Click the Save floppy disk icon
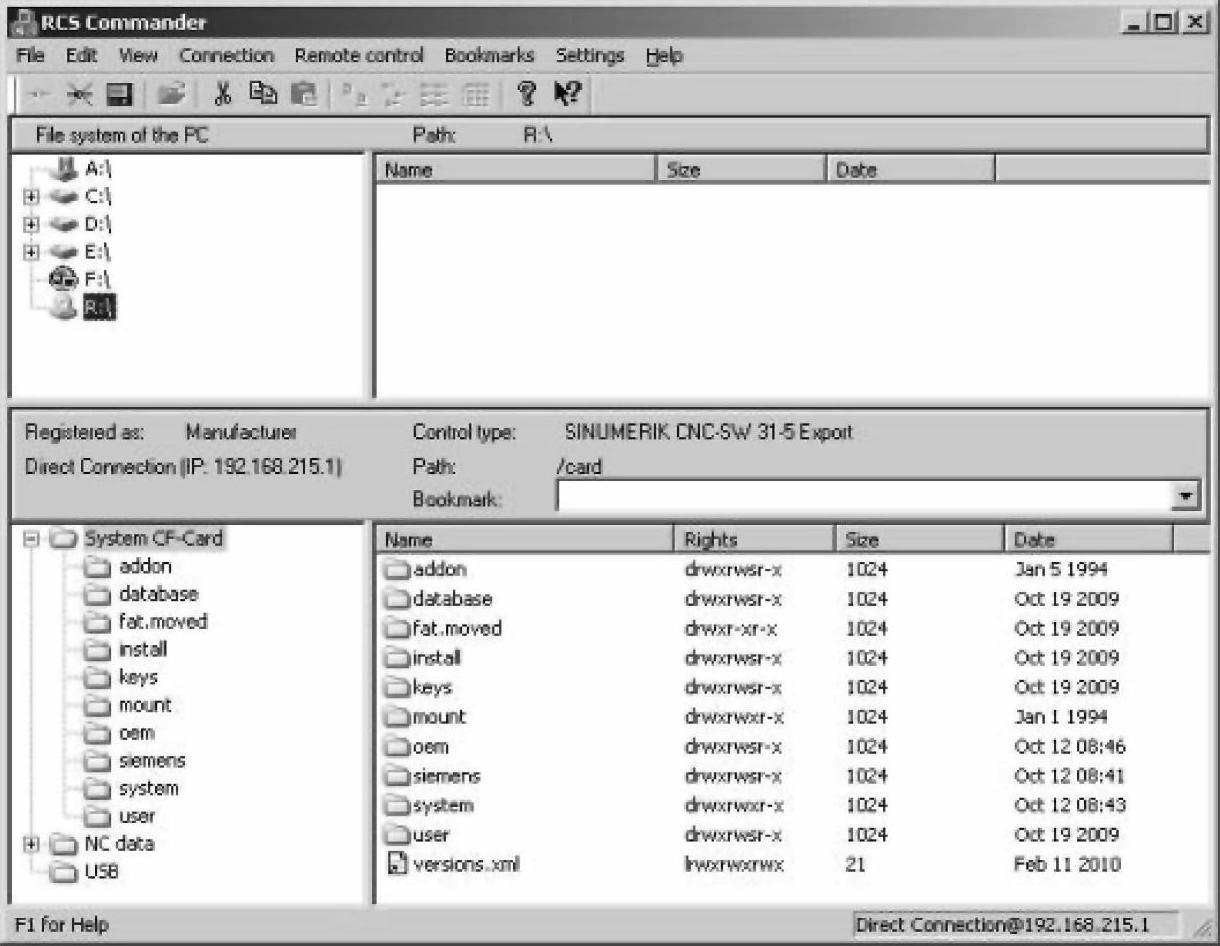 click(121, 95)
